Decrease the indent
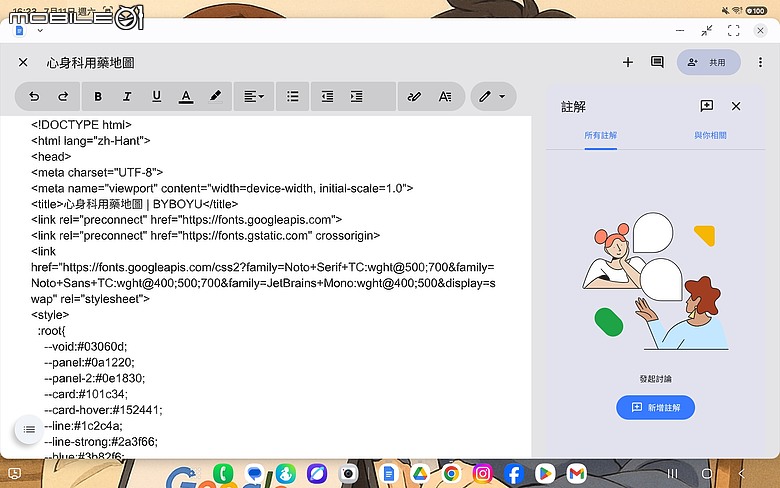Screen dimensions: 780x488 [x=327, y=97]
